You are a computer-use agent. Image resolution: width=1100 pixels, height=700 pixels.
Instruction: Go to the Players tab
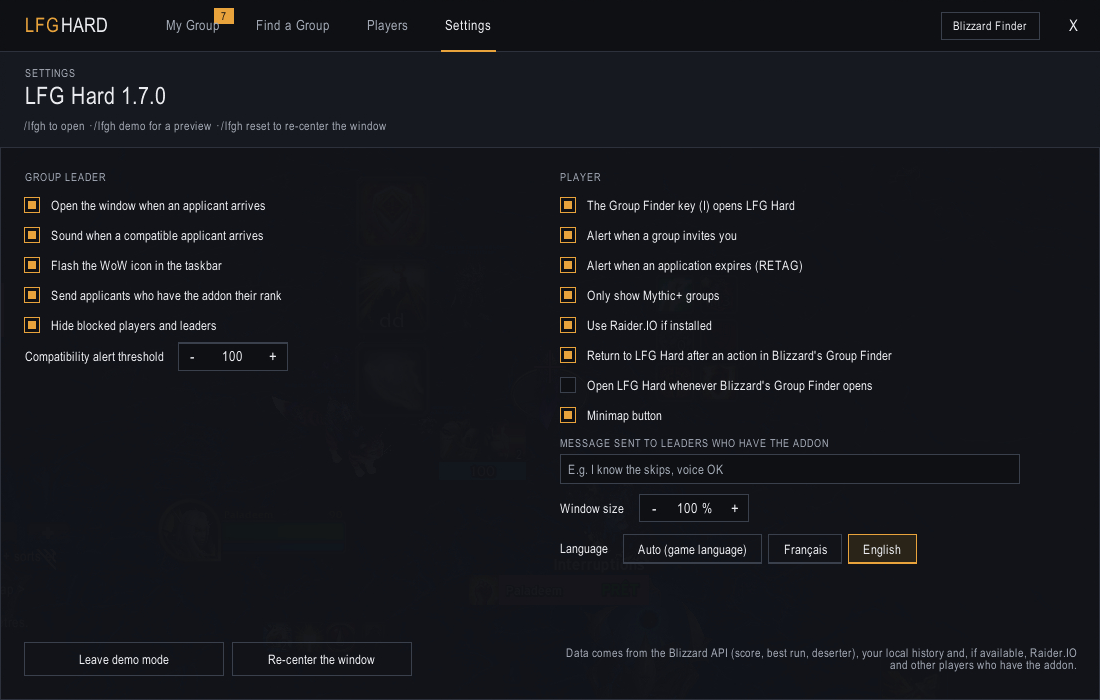[x=387, y=25]
